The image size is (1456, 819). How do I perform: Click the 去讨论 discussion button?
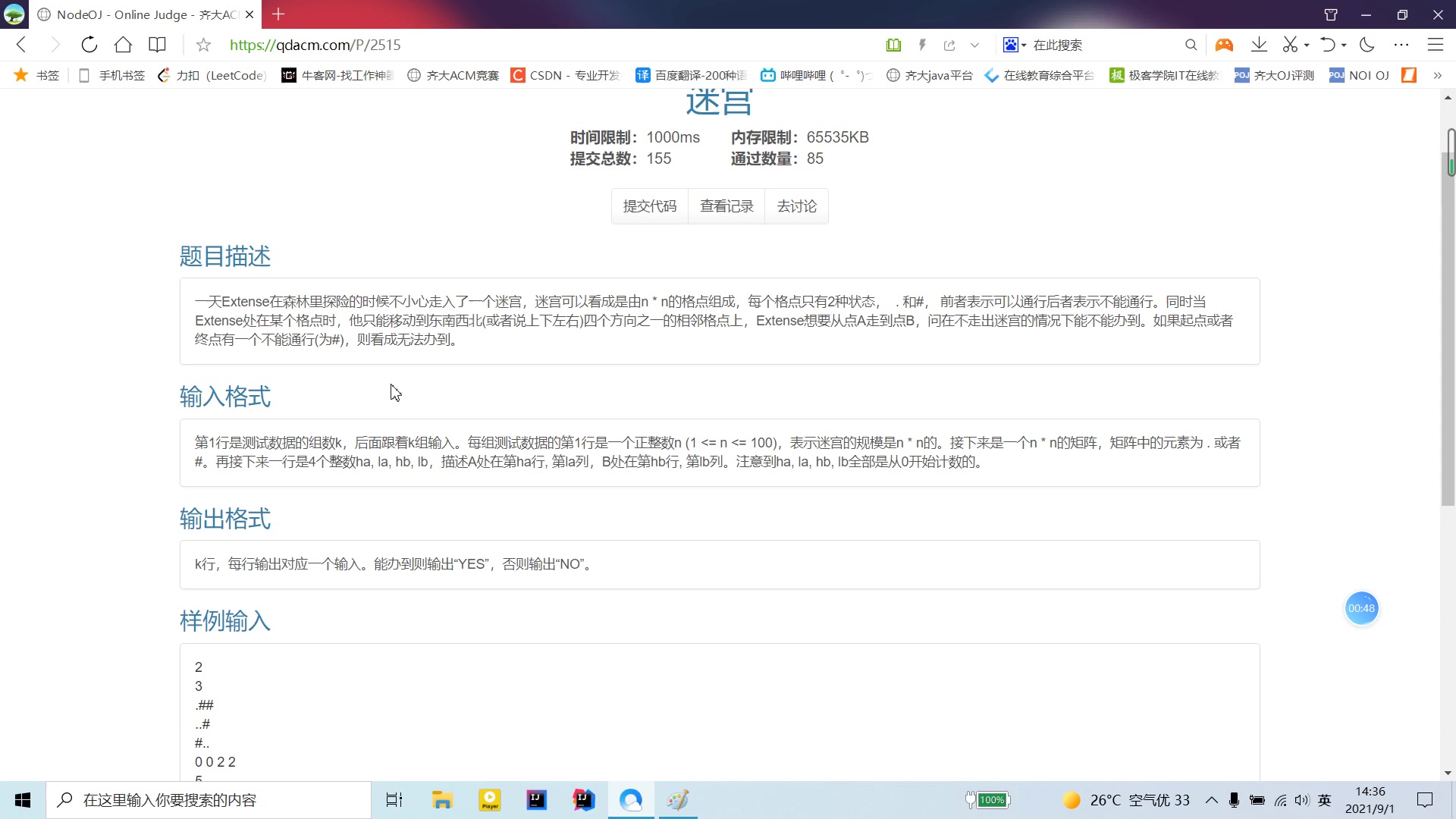point(796,206)
